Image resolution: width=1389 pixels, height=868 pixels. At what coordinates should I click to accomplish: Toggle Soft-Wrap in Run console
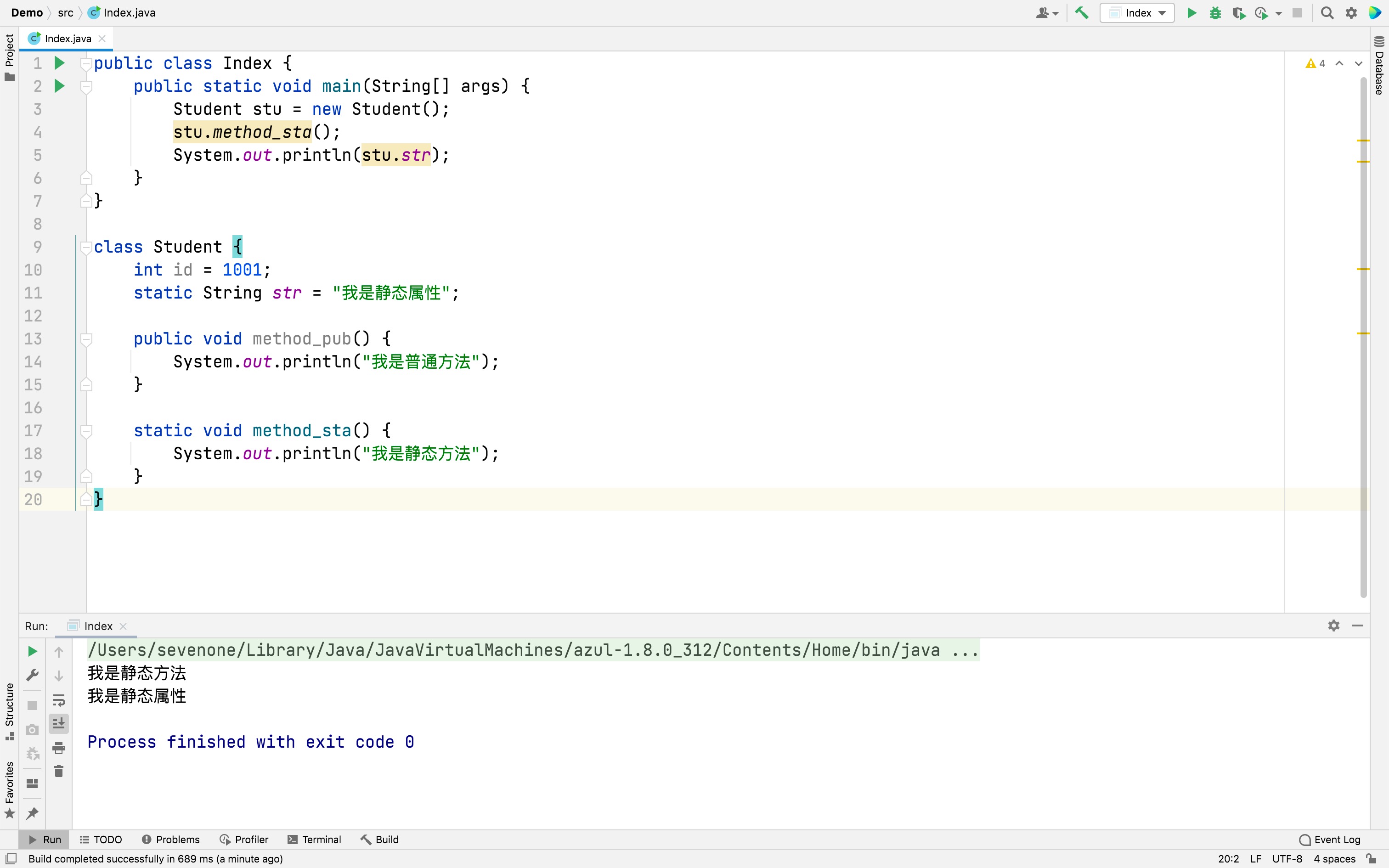pyautogui.click(x=58, y=700)
